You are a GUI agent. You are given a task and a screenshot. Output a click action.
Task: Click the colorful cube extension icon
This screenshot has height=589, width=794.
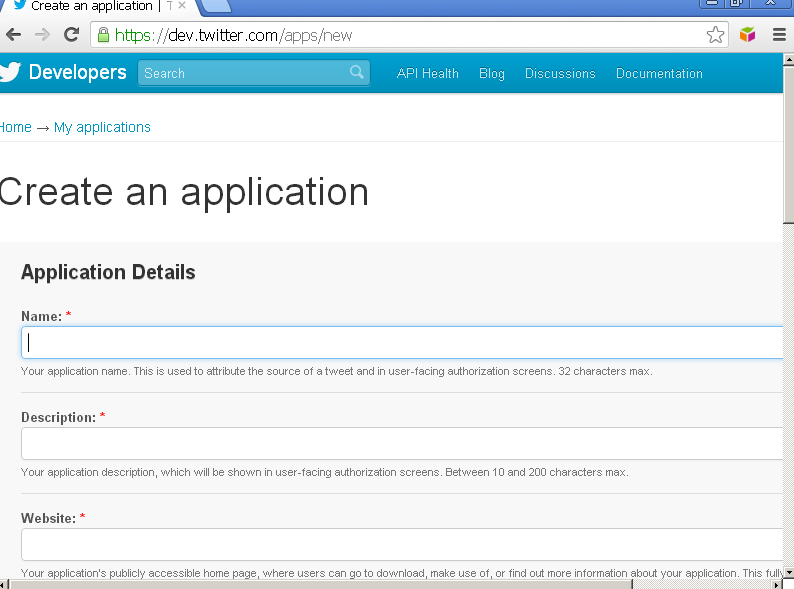point(747,35)
